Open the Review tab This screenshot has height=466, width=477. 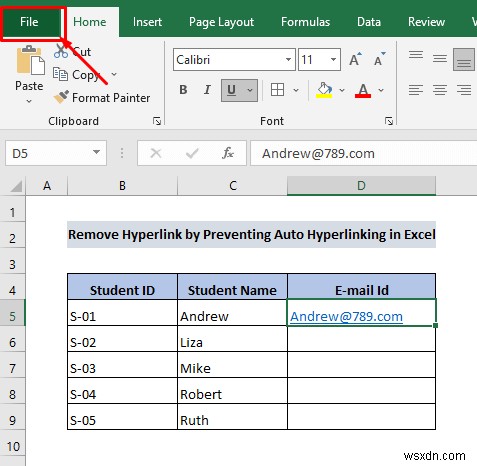pos(426,22)
